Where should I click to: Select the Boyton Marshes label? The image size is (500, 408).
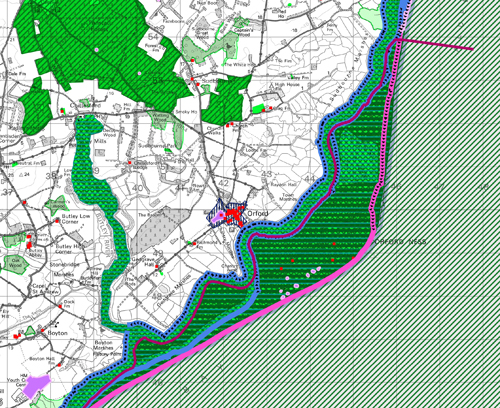(103, 345)
